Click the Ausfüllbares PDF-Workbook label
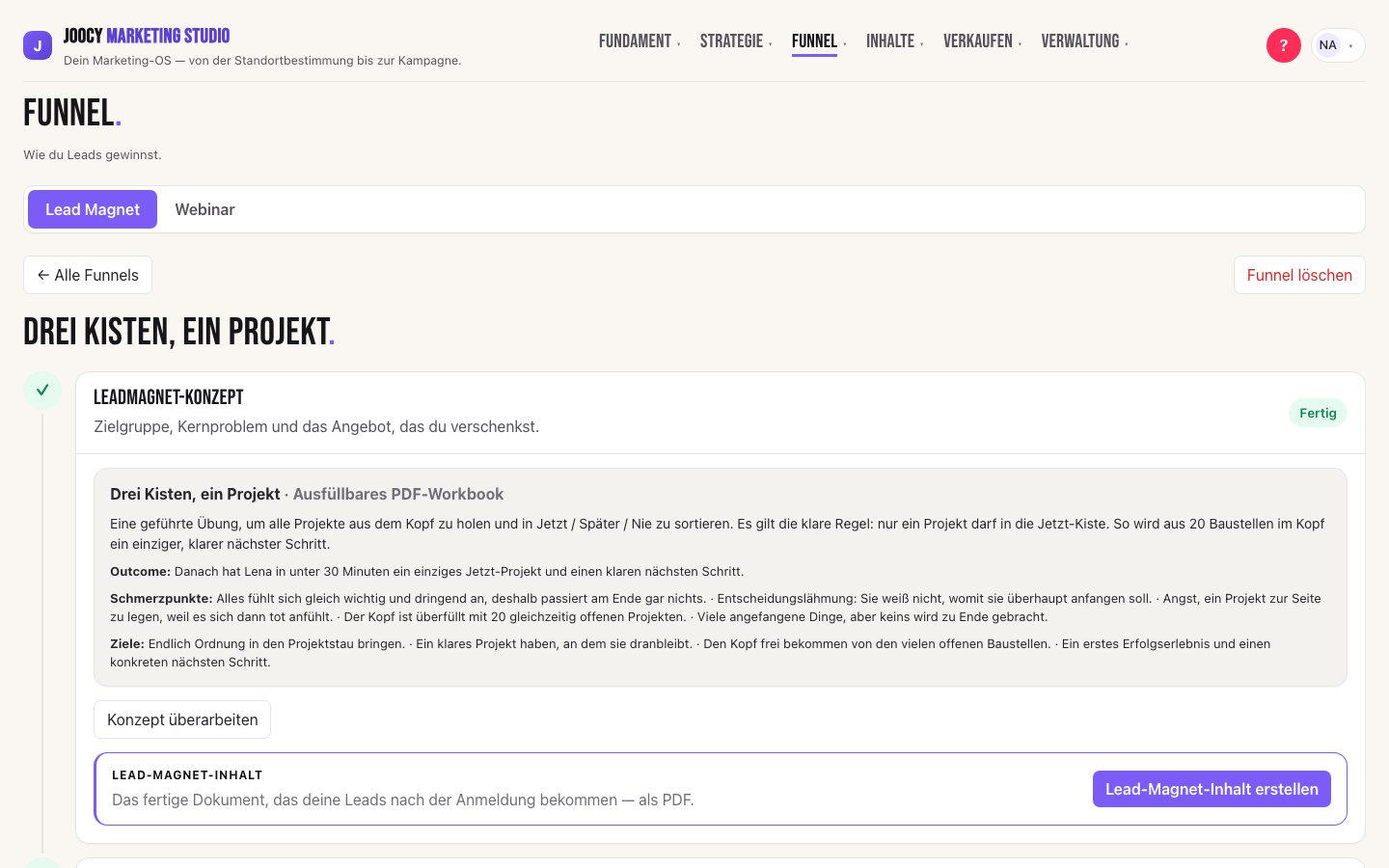Viewport: 1389px width, 868px height. click(398, 494)
